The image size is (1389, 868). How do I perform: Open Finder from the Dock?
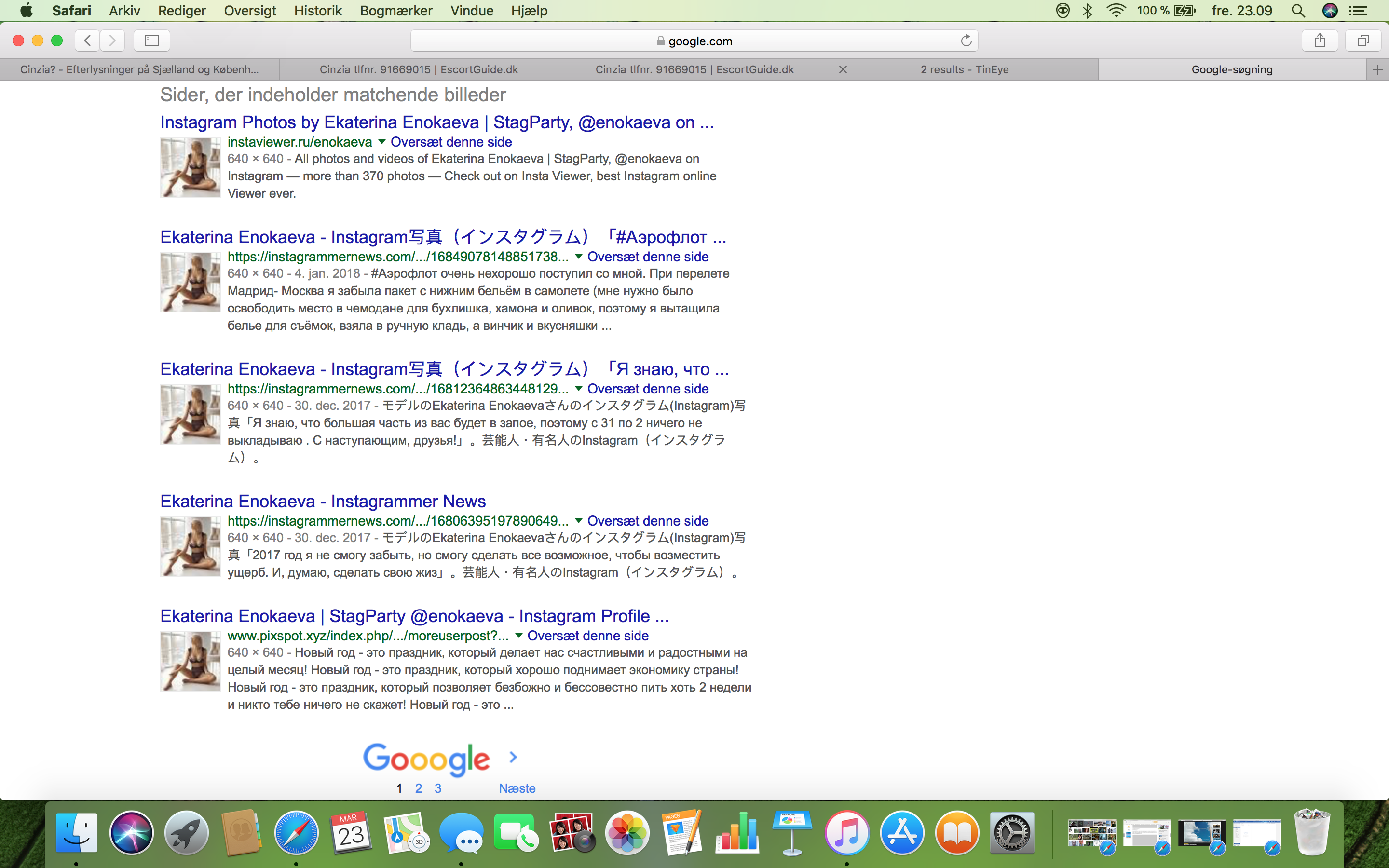[76, 832]
